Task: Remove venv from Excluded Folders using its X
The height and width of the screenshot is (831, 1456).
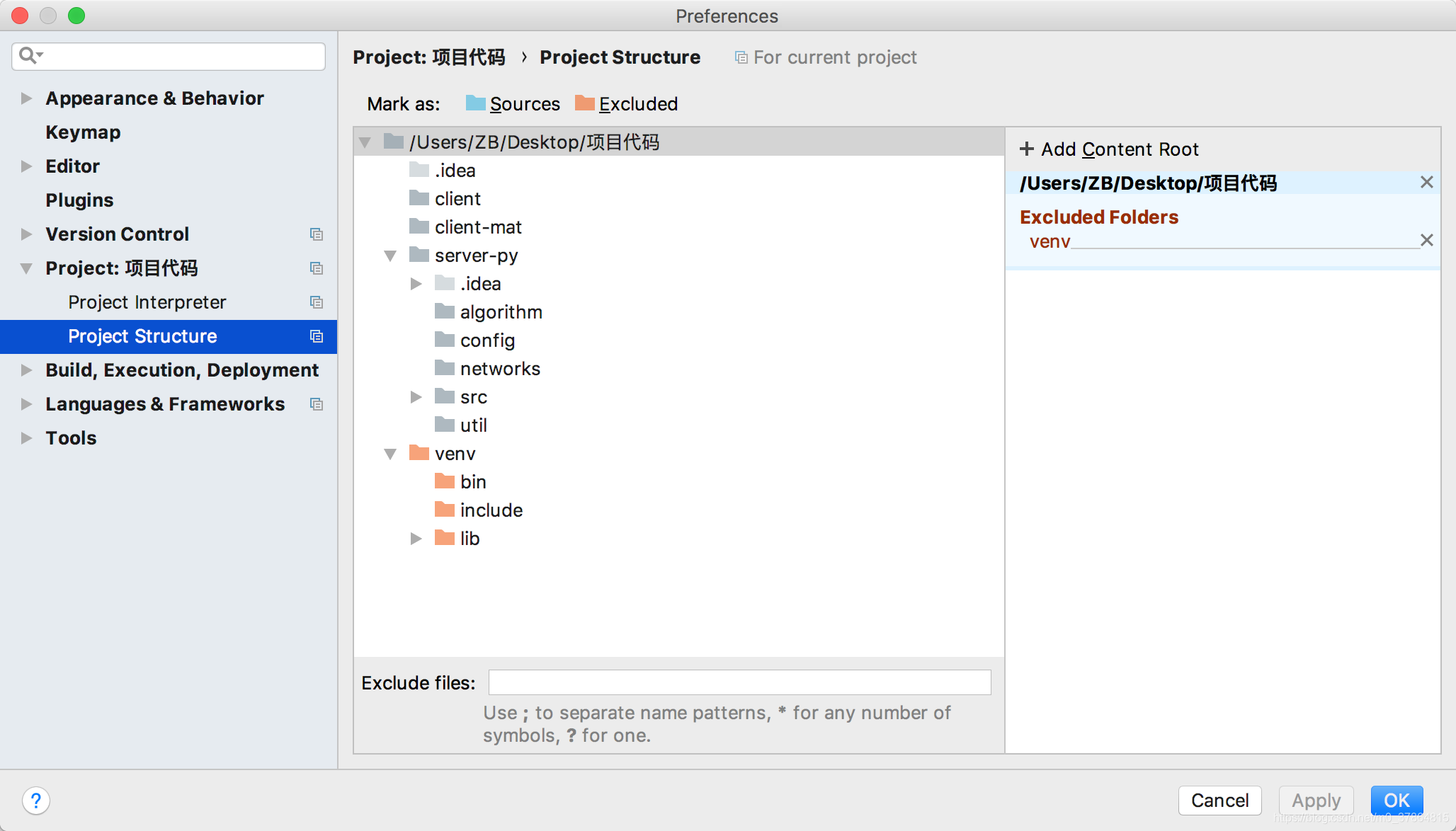Action: 1426,241
